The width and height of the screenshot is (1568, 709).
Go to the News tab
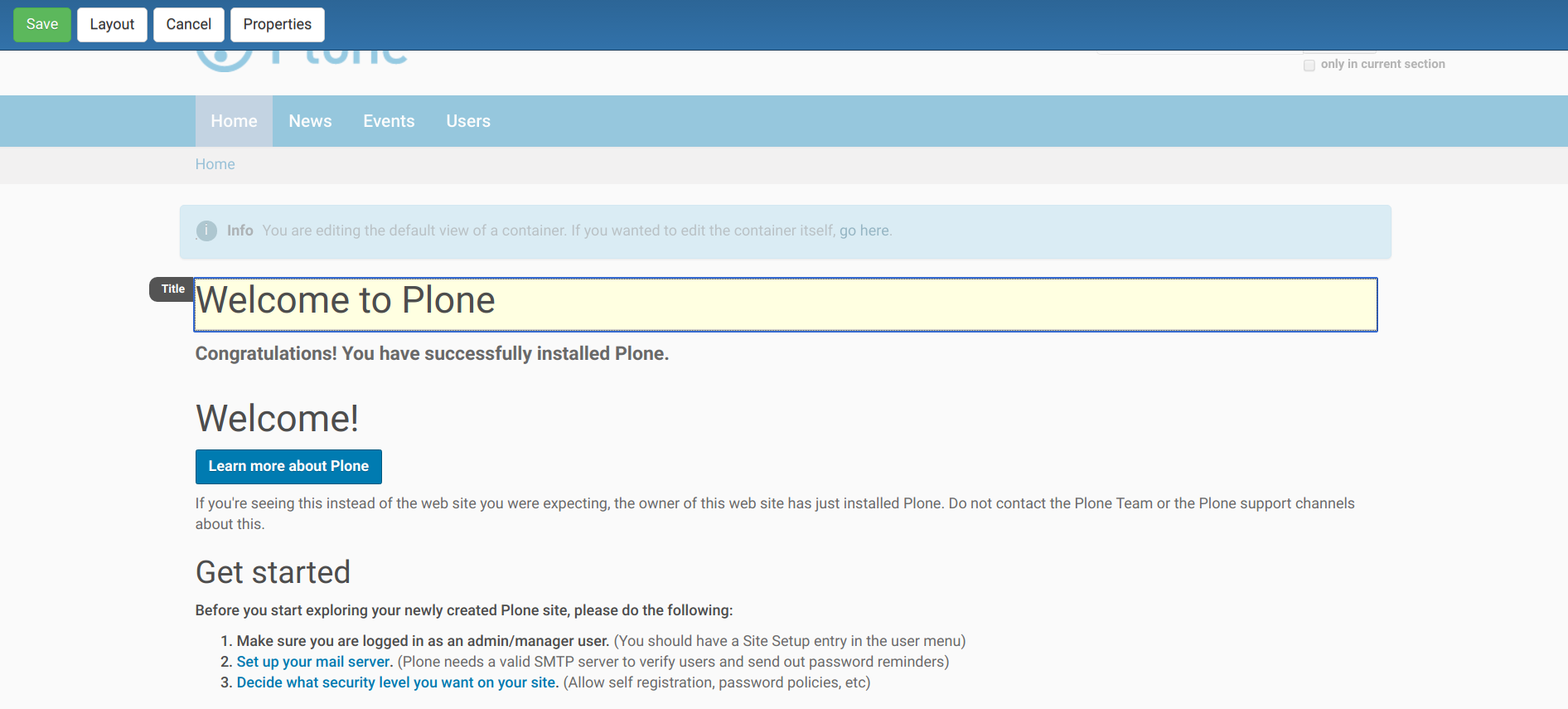pyautogui.click(x=310, y=121)
